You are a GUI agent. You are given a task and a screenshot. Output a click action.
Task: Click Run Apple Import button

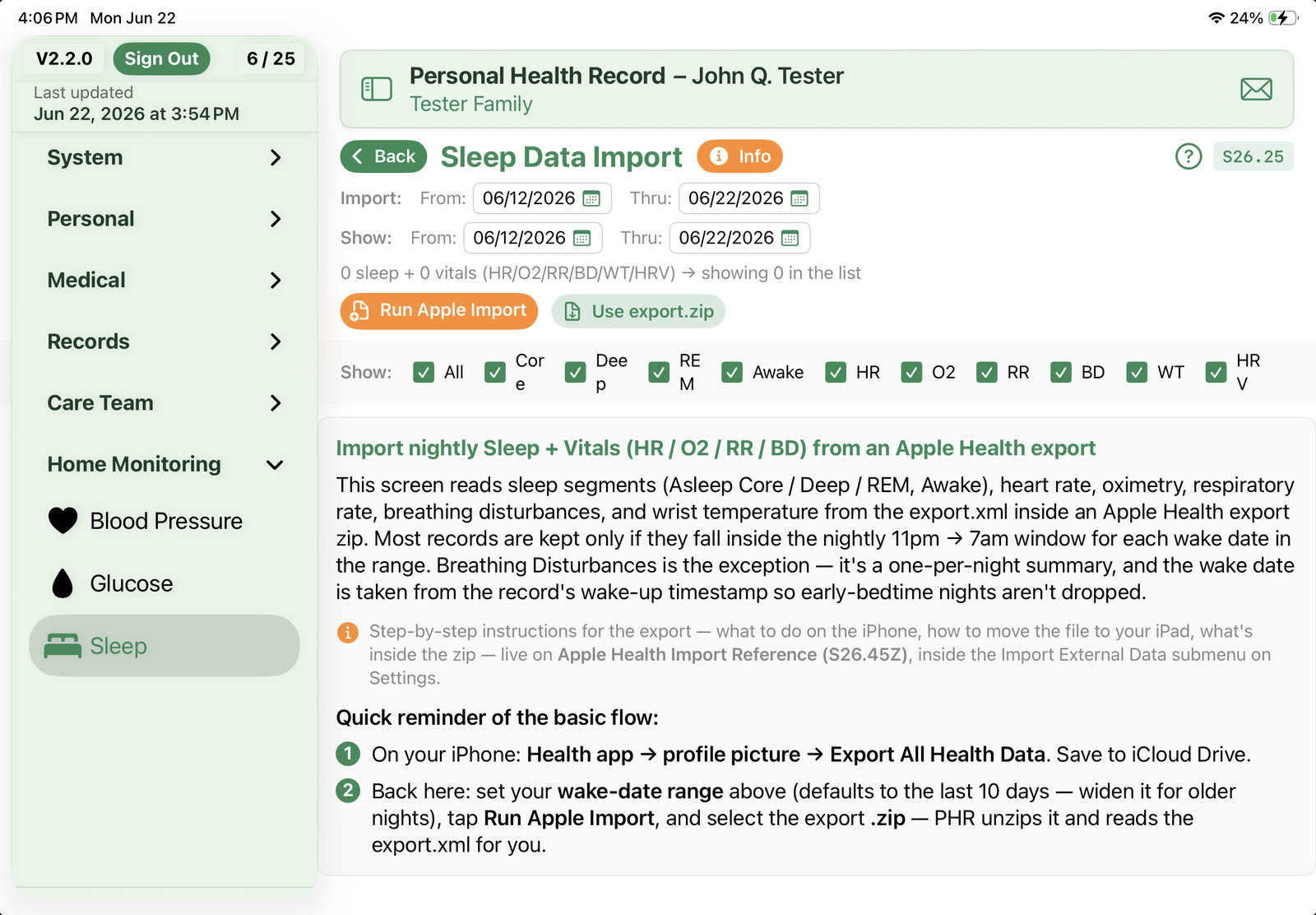(x=438, y=311)
